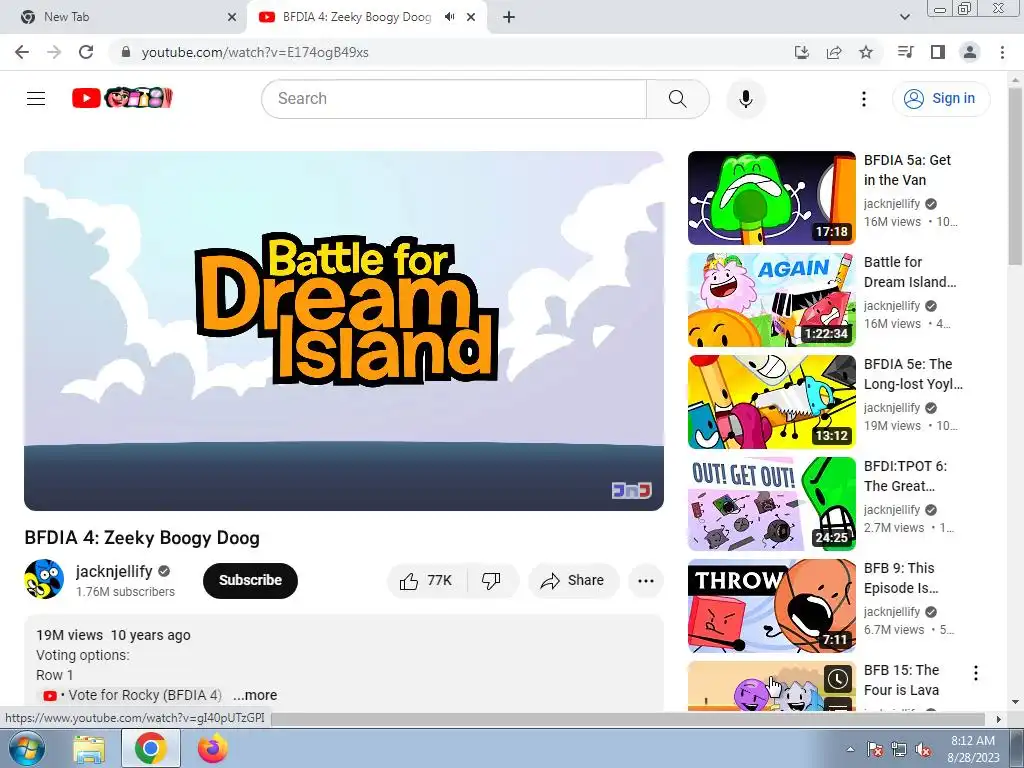Viewport: 1024px width, 768px height.
Task: Click the taskbar clock showing 8:12 AM
Action: click(973, 749)
